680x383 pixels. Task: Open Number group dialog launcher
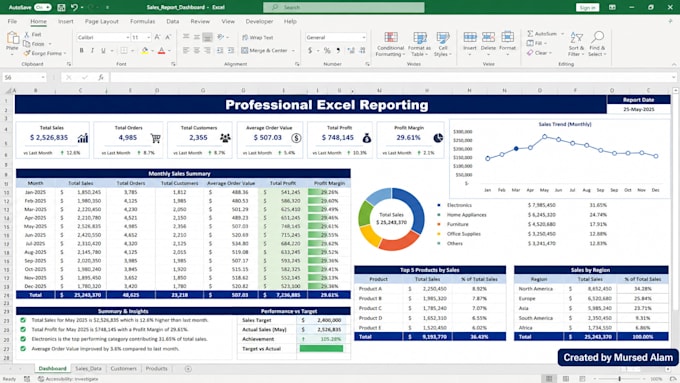point(367,64)
